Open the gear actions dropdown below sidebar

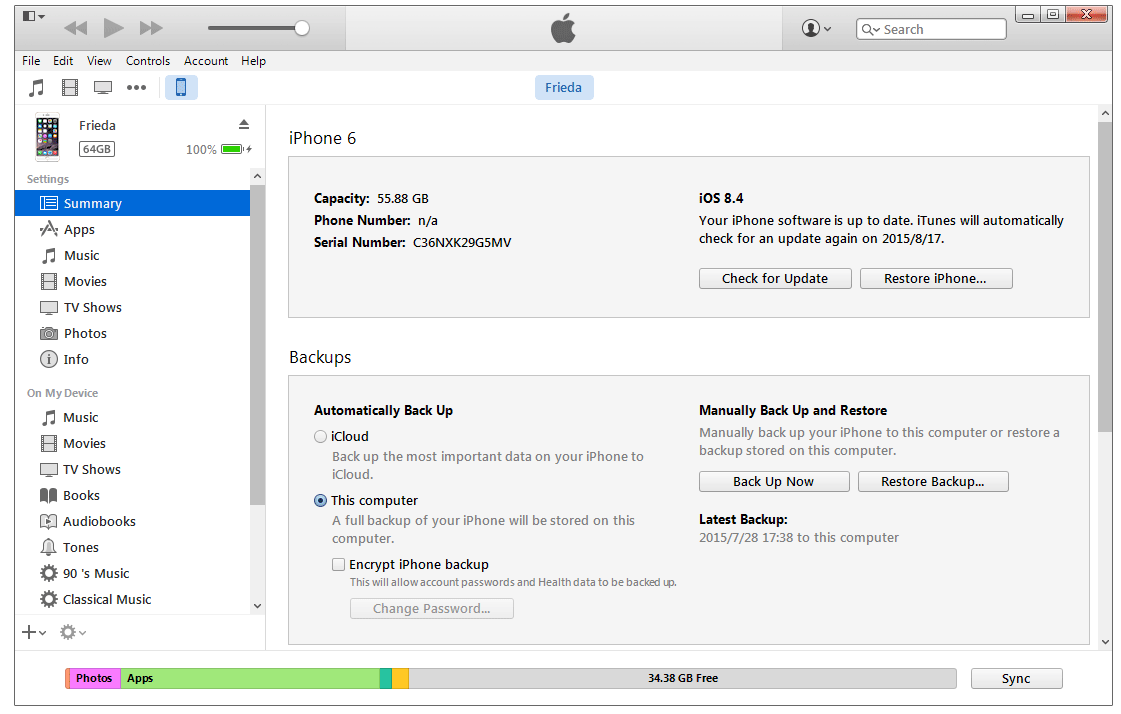tap(73, 632)
